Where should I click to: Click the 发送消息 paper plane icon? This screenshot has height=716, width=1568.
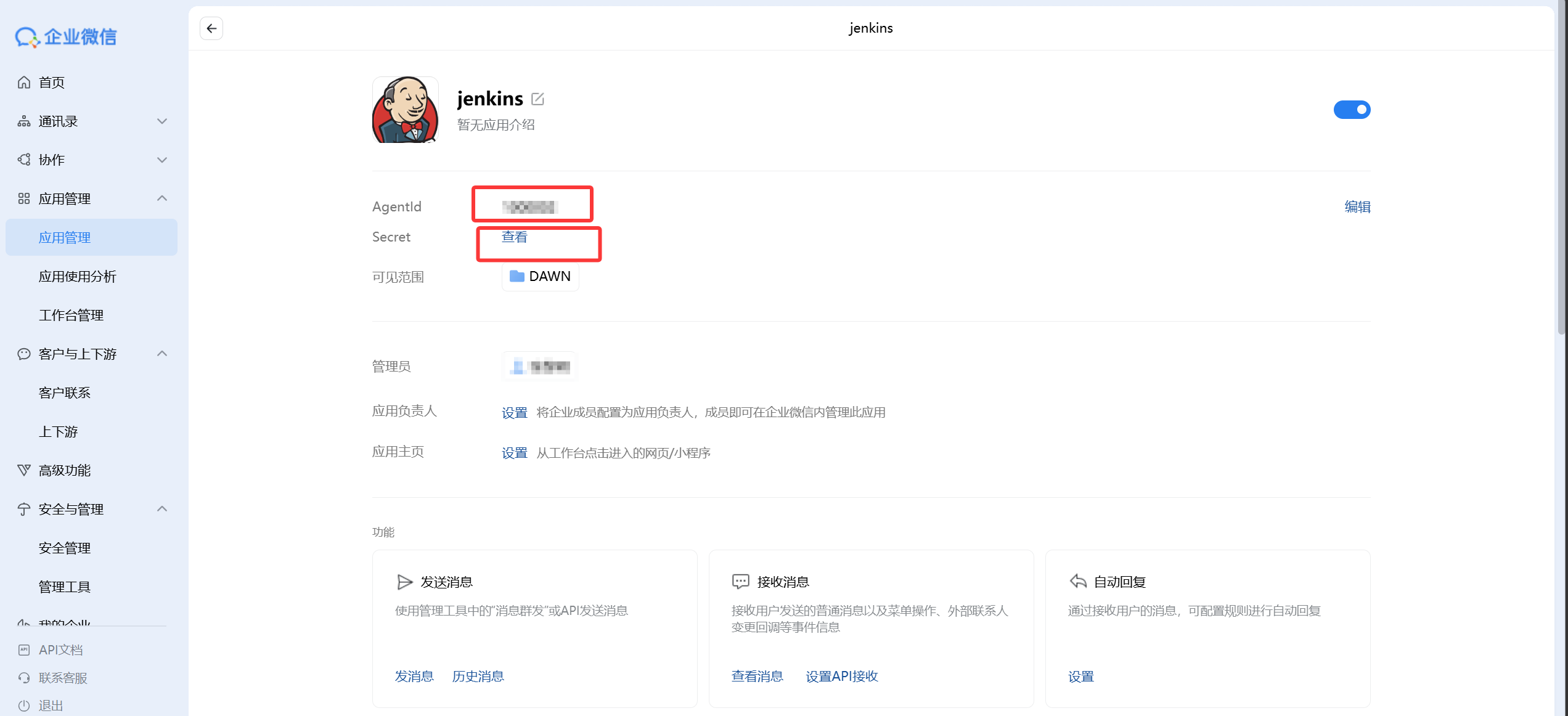[x=404, y=582]
